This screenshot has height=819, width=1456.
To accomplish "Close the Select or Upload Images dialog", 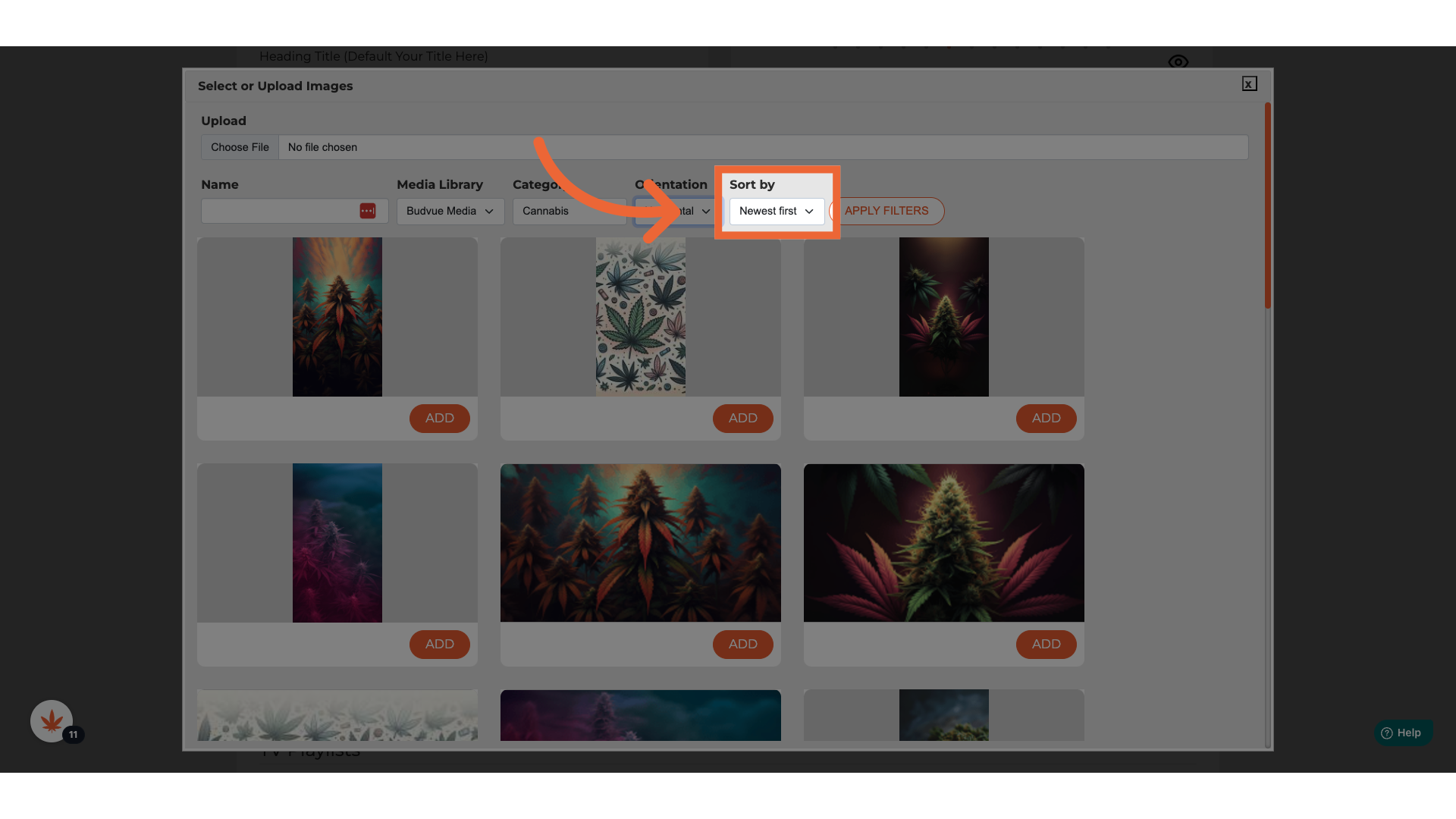I will (1249, 84).
